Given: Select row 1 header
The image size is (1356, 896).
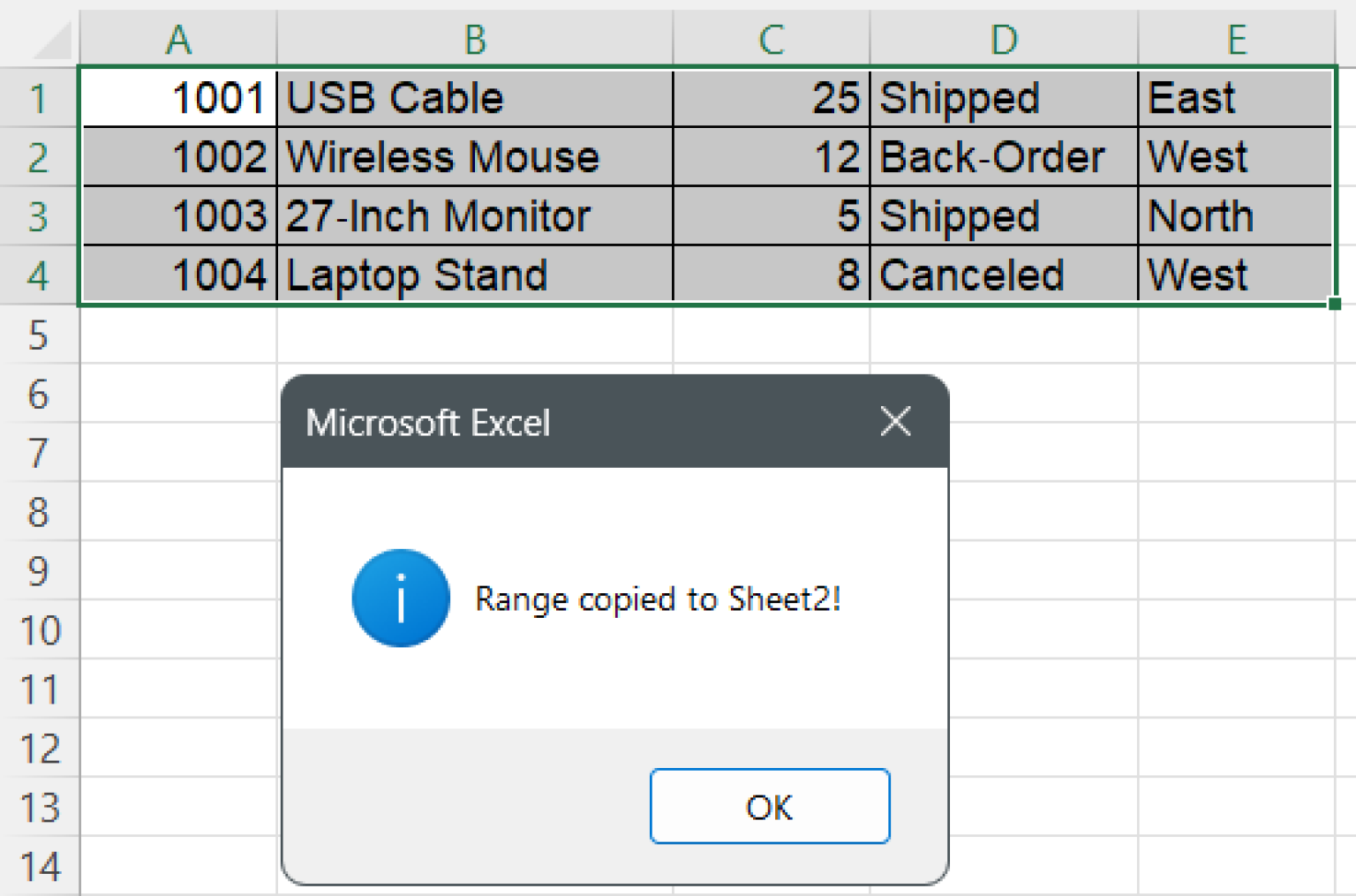Looking at the screenshot, I should point(38,98).
